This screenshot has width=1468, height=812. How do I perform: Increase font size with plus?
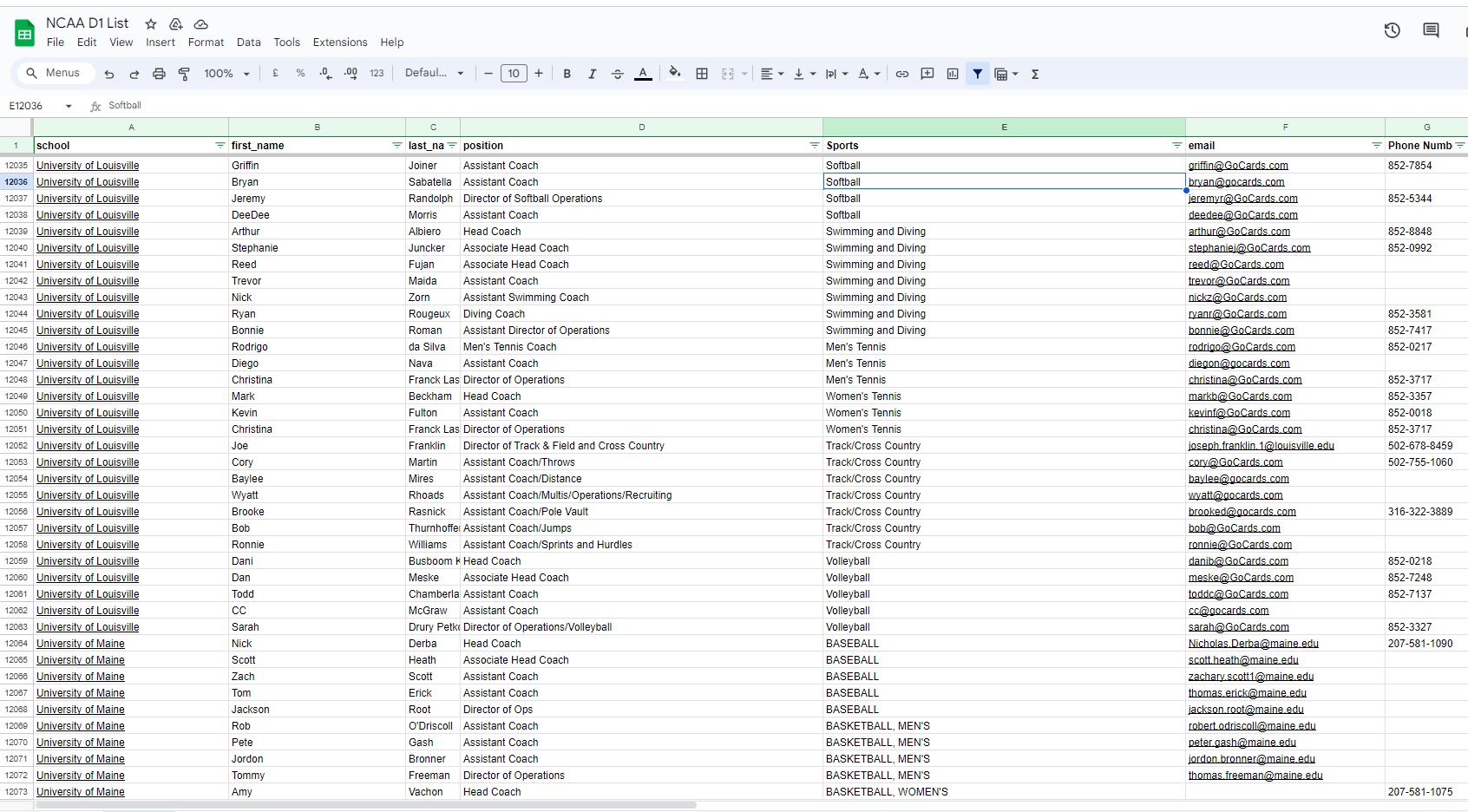539,74
